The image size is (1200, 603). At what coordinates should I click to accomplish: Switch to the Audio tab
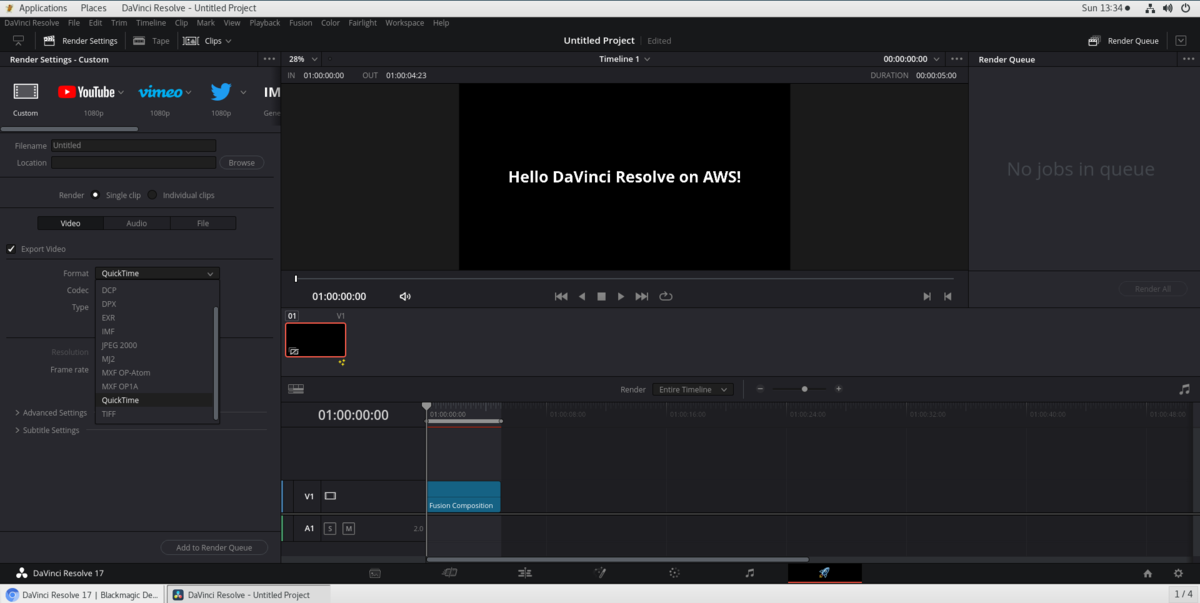136,223
